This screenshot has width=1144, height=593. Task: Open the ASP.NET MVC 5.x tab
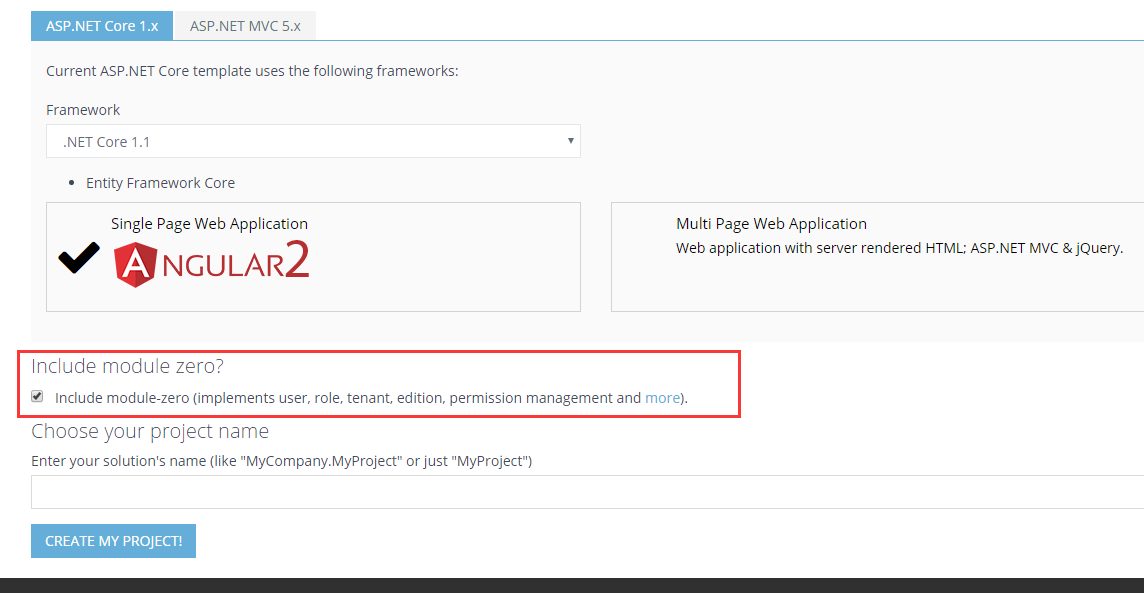coord(245,26)
